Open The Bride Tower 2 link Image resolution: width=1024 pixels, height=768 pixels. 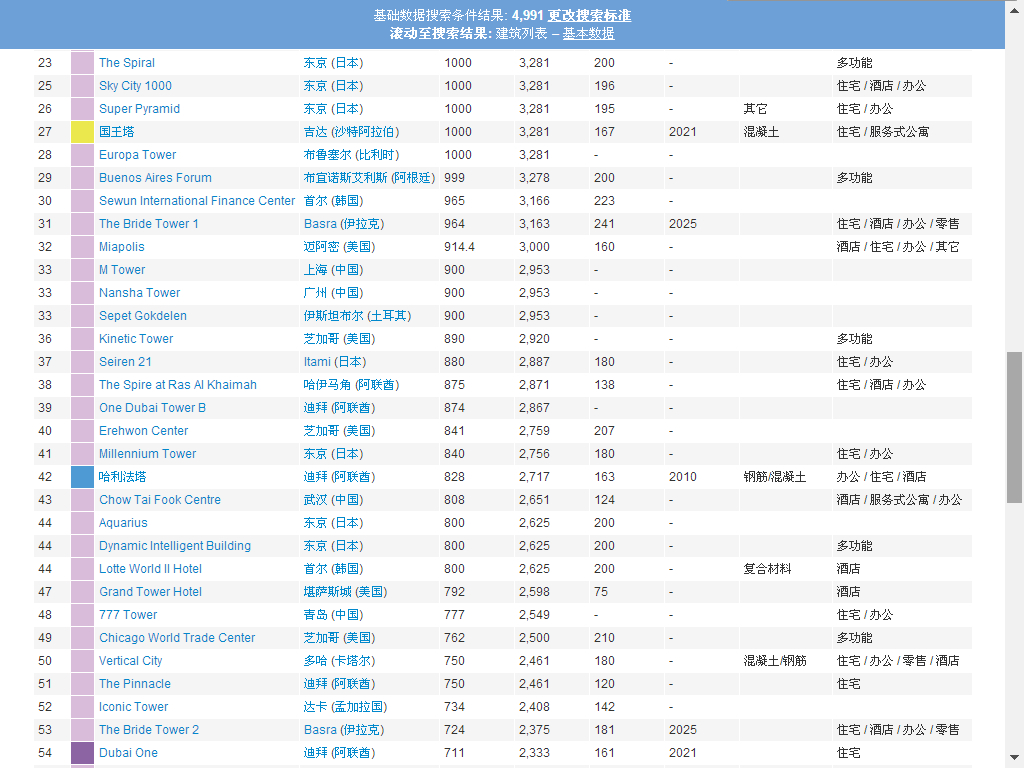[148, 729]
